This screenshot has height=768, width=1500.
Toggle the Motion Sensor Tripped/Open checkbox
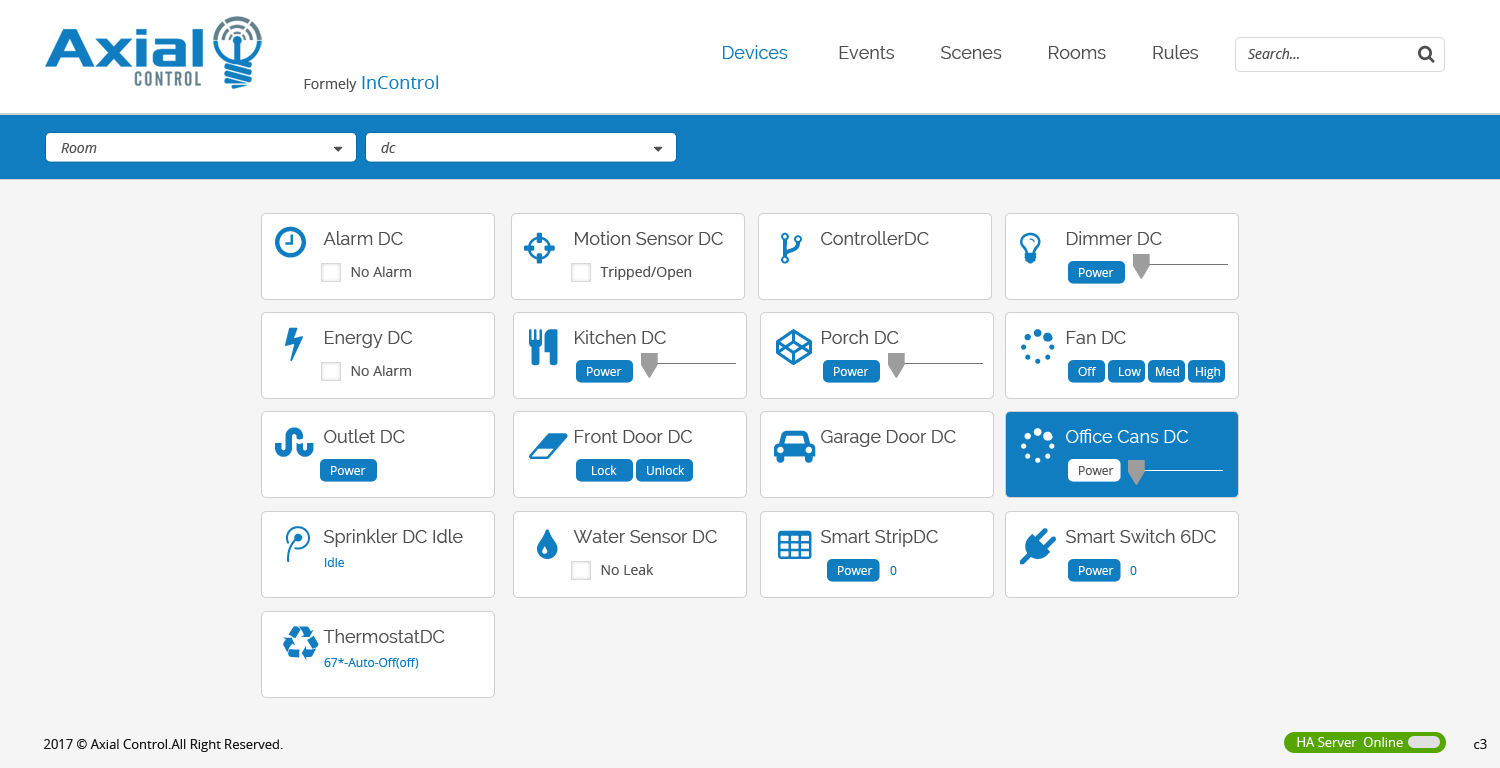click(581, 272)
